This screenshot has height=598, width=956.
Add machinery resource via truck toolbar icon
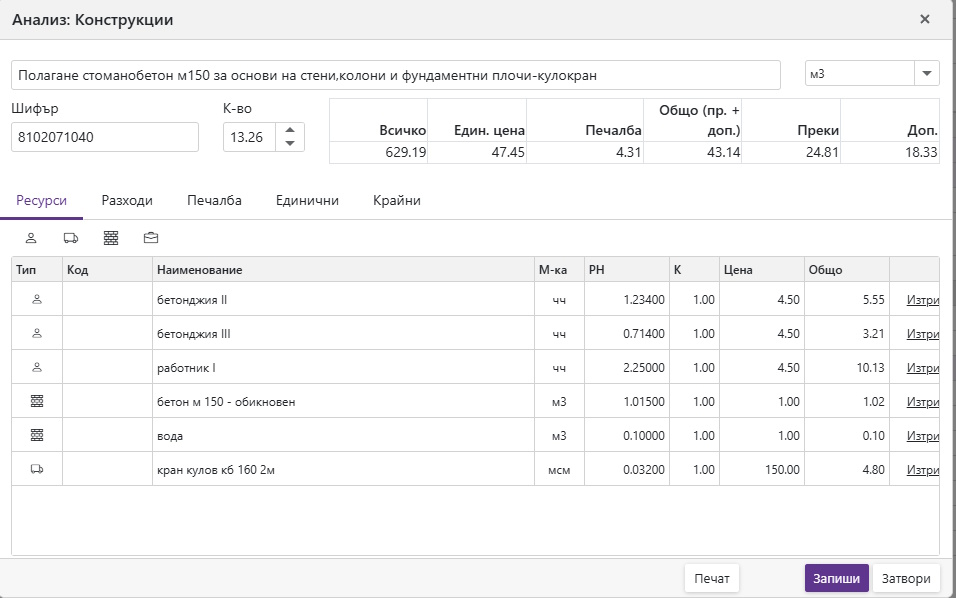[71, 238]
